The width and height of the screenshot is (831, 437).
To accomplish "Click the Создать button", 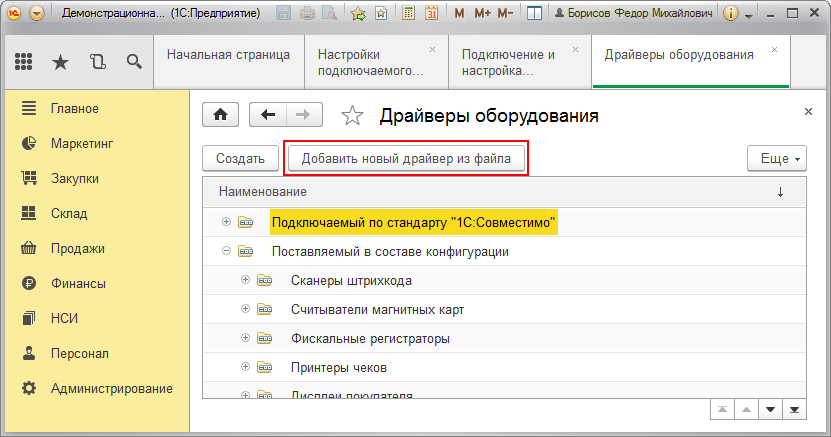I will (240, 158).
